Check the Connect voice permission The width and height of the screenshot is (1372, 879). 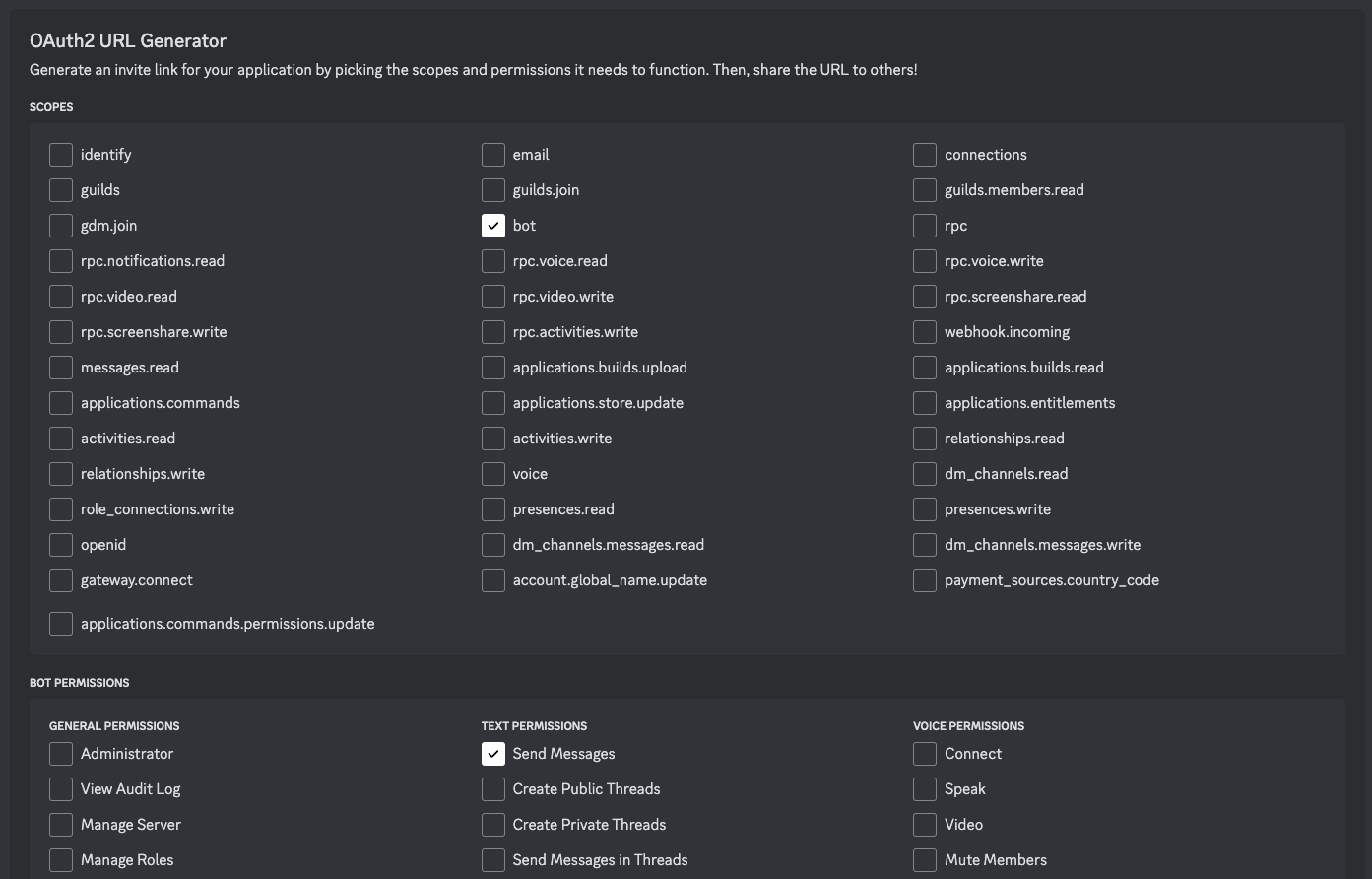(x=925, y=754)
